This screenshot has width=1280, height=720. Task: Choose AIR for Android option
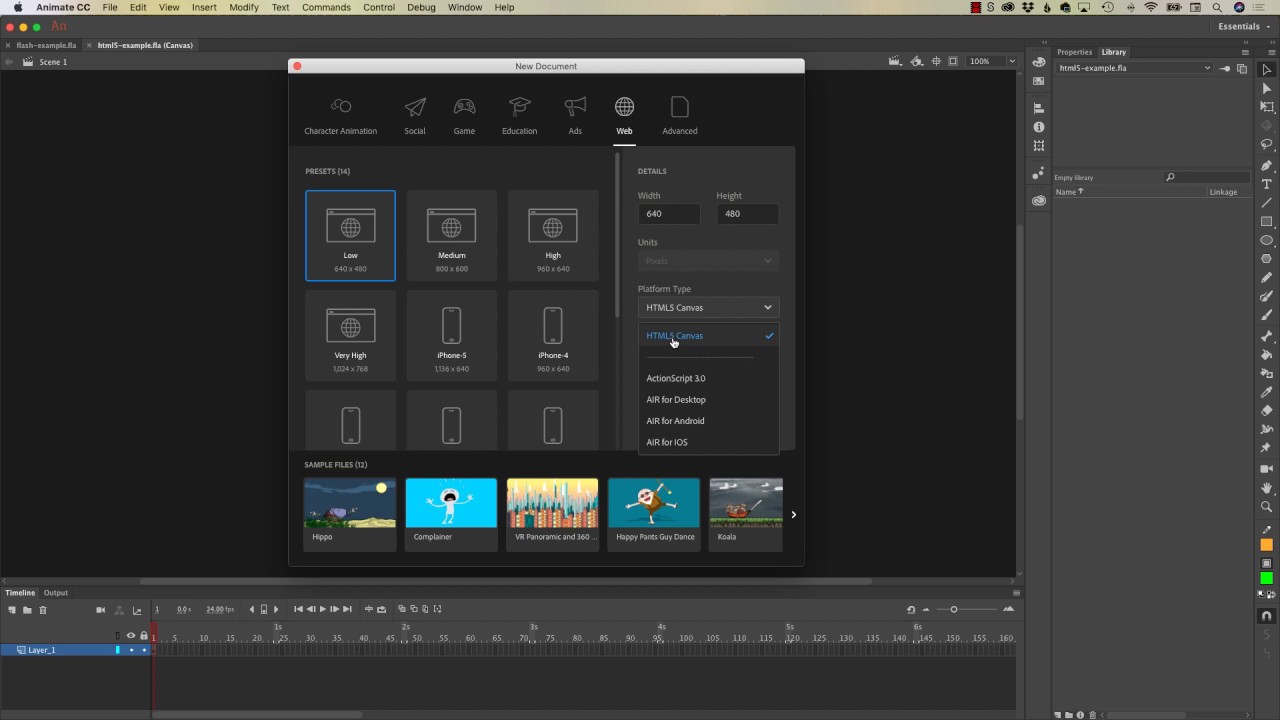point(675,421)
